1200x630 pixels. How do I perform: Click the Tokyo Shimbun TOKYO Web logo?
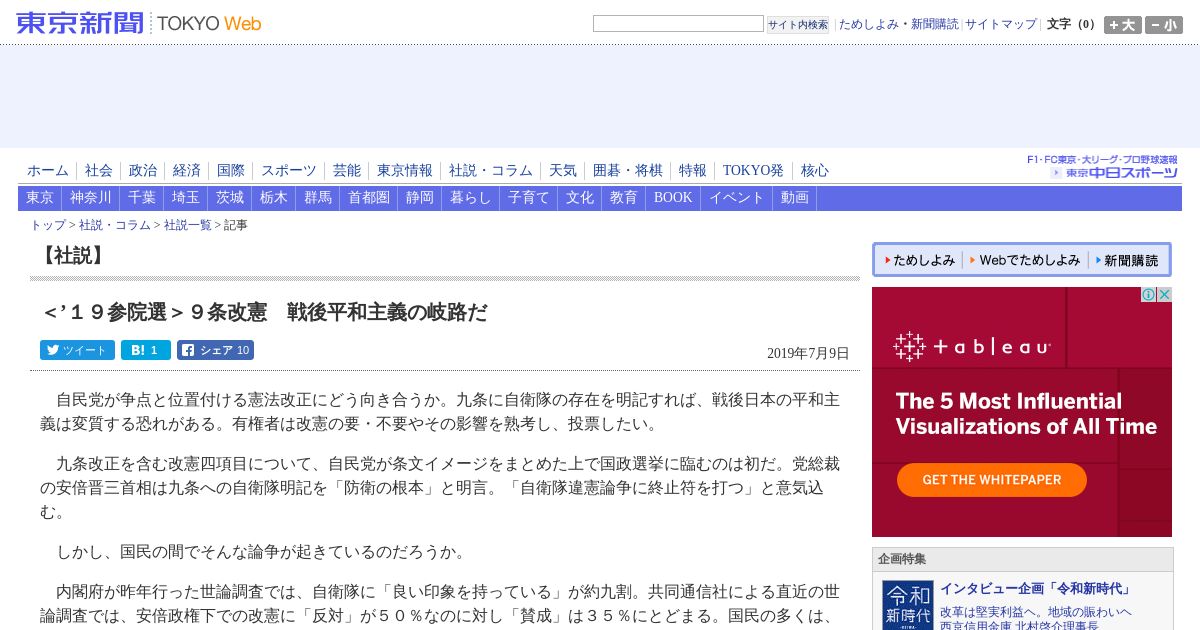(x=139, y=23)
